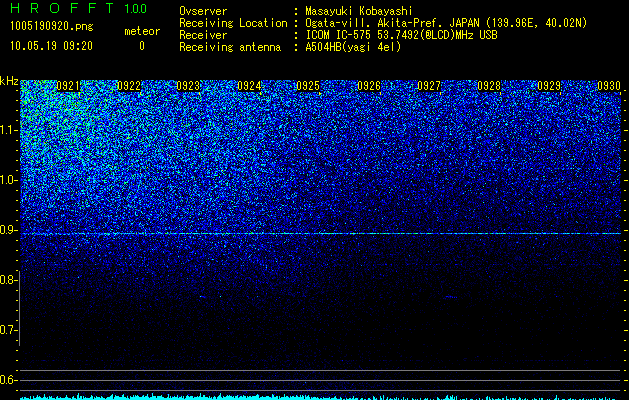Screen dimensions: 629x400
Task: Click the 0.8 kHz axis label
Action: click(x=8, y=280)
